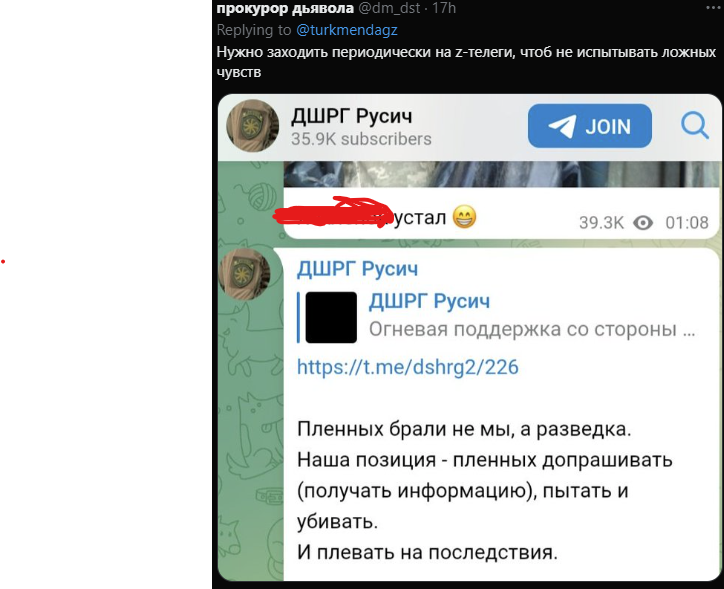The height and width of the screenshot is (589, 724).
Task: Join the ДШРГ Русич channel
Action: [590, 126]
